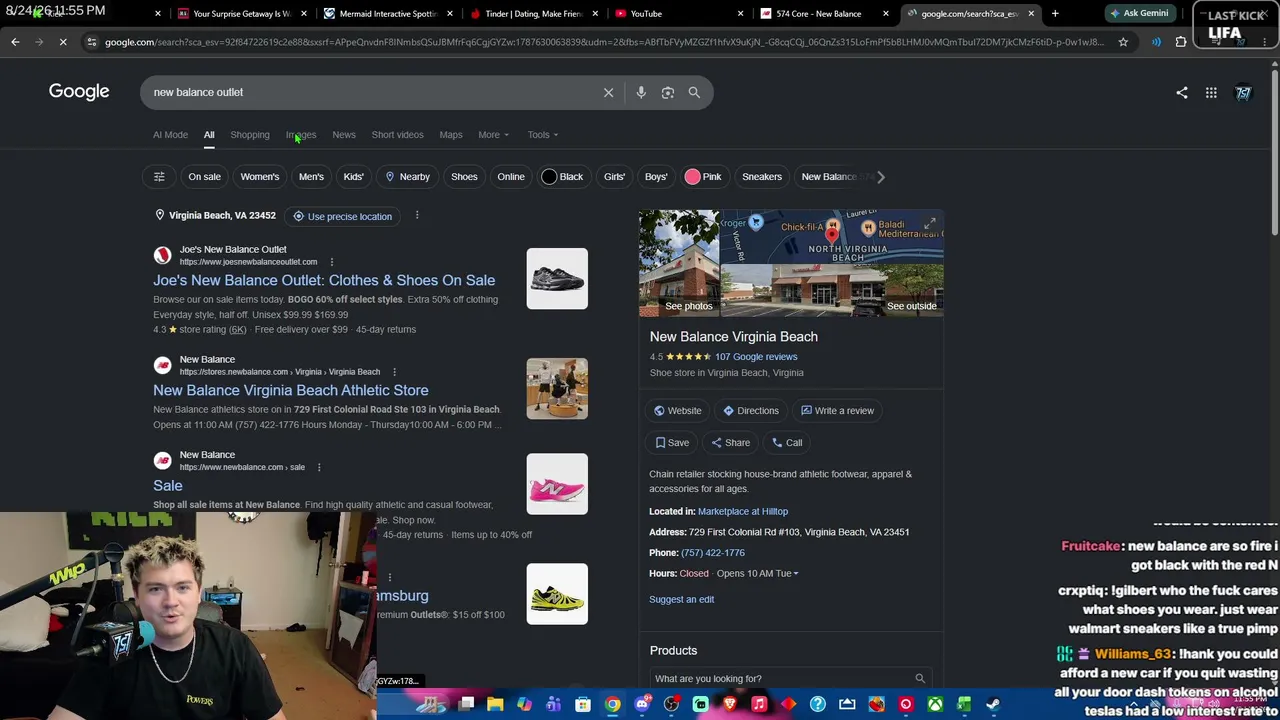Click Suggest an edit link
The image size is (1280, 720).
coord(682,600)
